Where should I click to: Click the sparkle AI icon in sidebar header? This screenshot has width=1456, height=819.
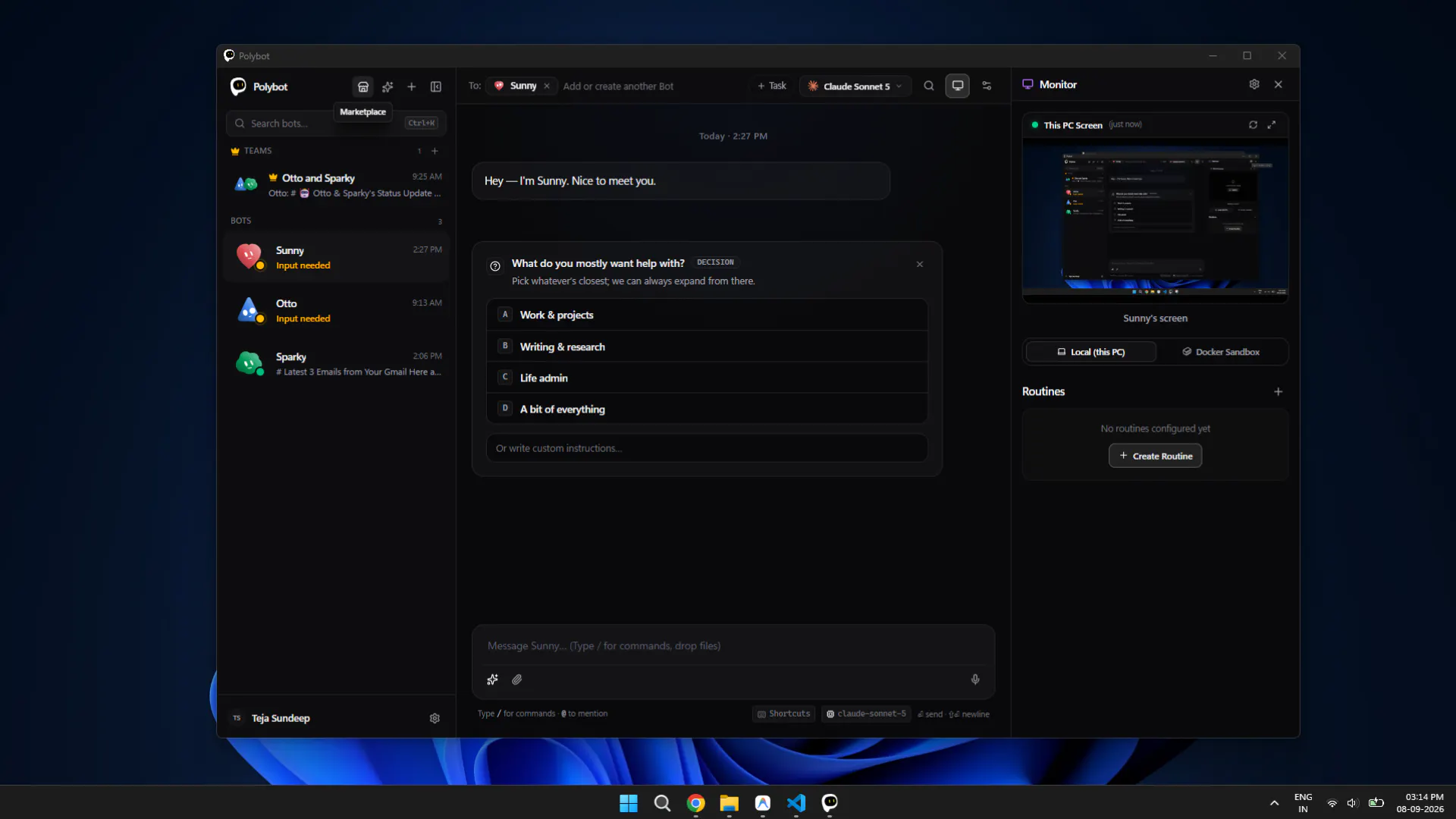[x=388, y=86]
